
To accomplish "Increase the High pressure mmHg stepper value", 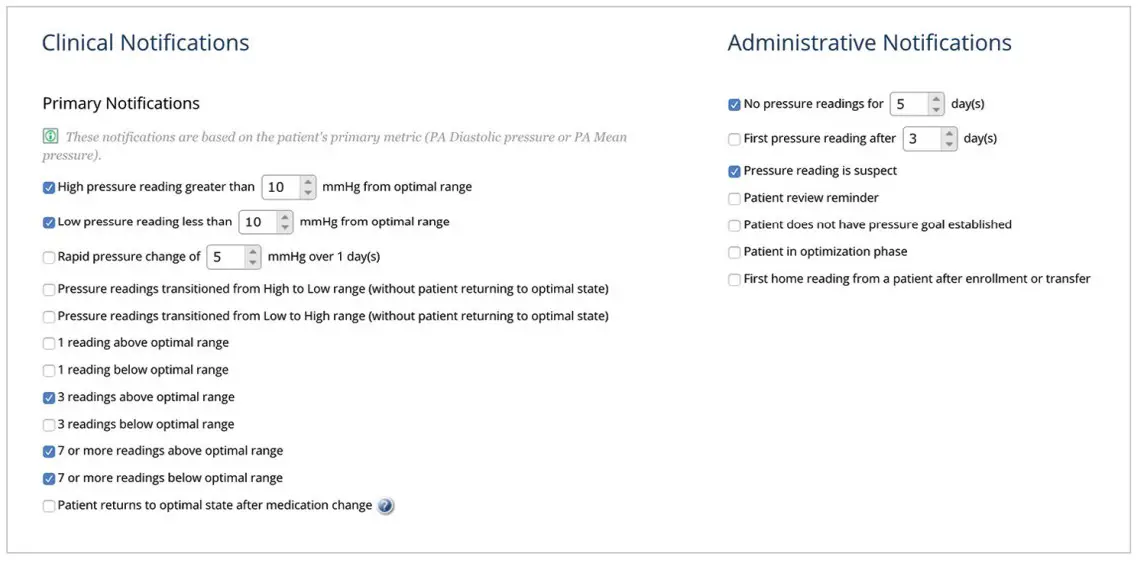I will (x=308, y=182).
